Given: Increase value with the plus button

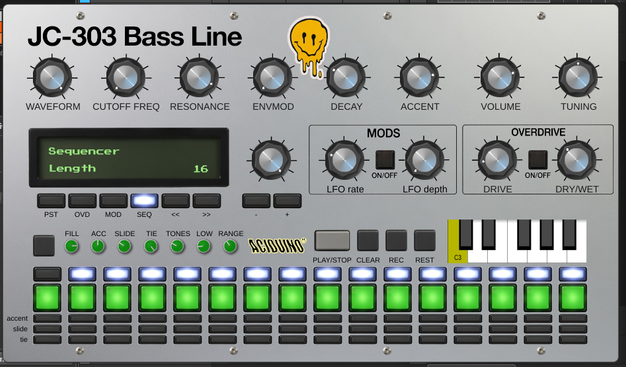Looking at the screenshot, I should click(x=287, y=200).
